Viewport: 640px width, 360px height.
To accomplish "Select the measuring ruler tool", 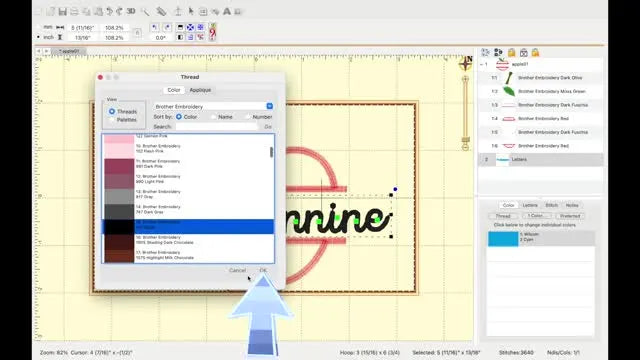I will point(161,11).
